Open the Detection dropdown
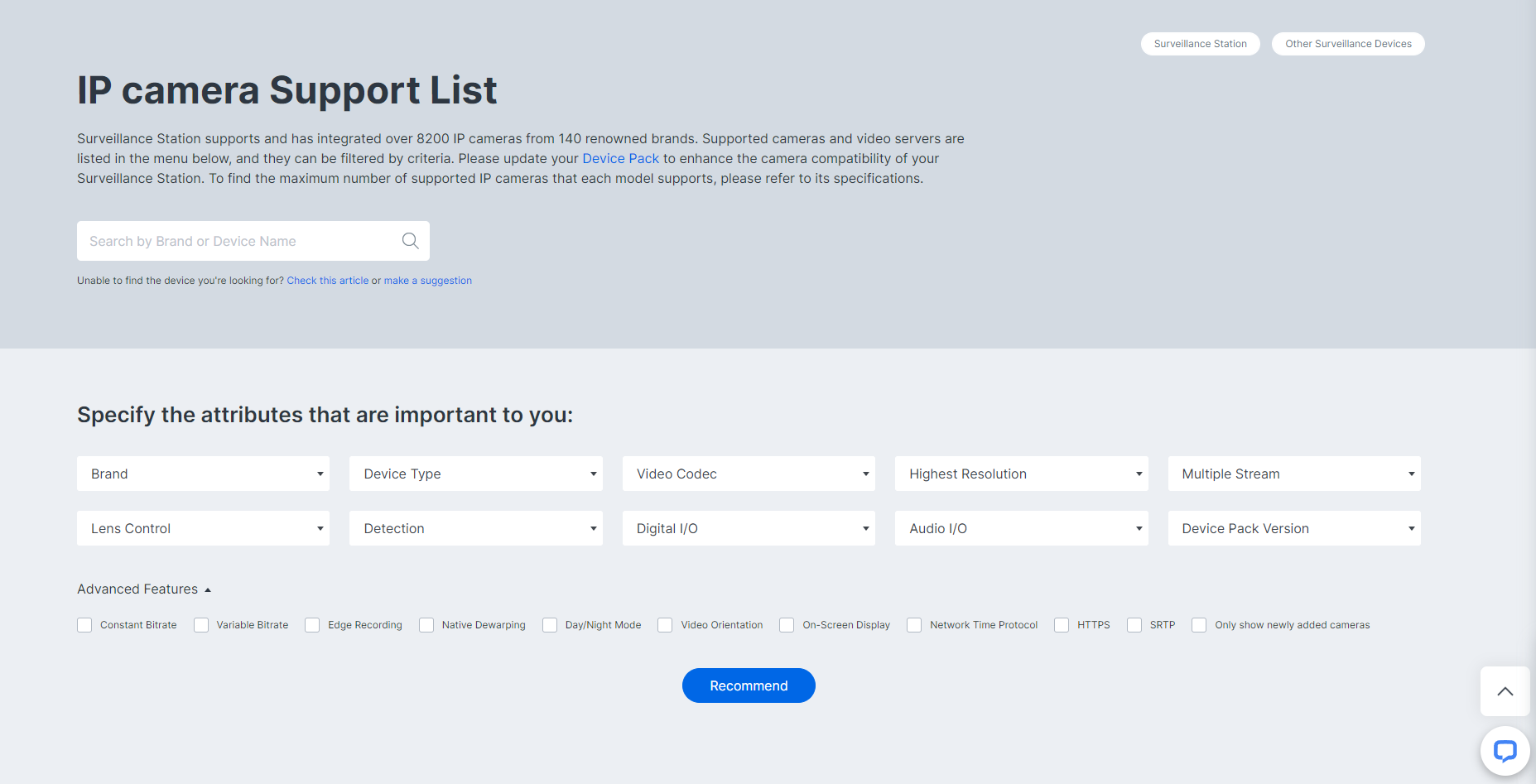The height and width of the screenshot is (784, 1536). coord(476,528)
